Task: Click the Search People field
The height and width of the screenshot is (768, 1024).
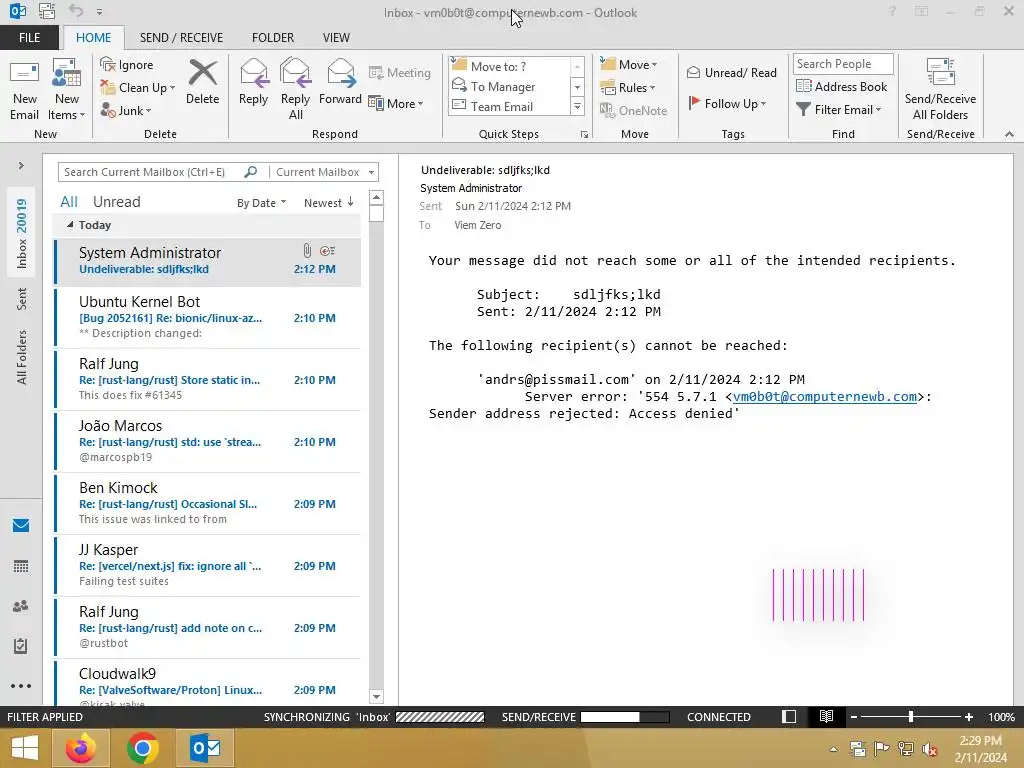Action: pos(842,63)
